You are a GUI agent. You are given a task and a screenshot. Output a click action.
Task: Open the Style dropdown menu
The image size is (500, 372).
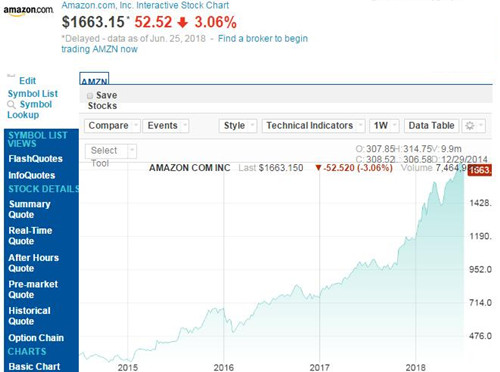[x=238, y=126]
